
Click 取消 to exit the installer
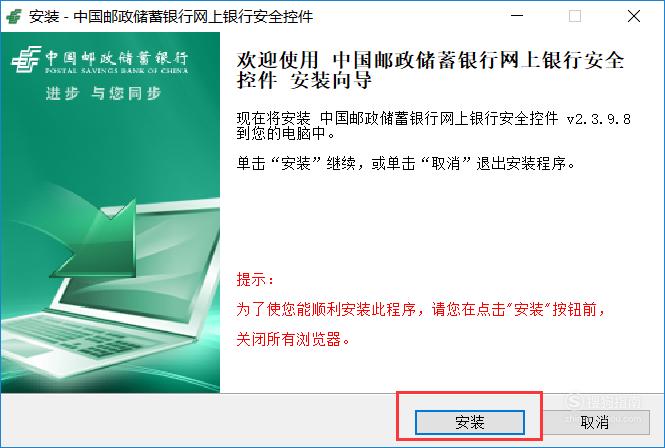tap(595, 422)
